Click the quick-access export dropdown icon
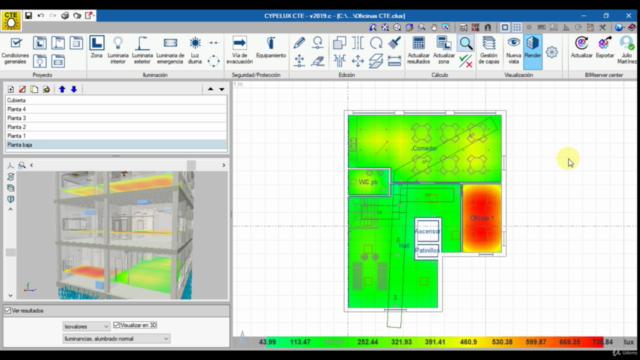This screenshot has width=640, height=360. pyautogui.click(x=90, y=16)
